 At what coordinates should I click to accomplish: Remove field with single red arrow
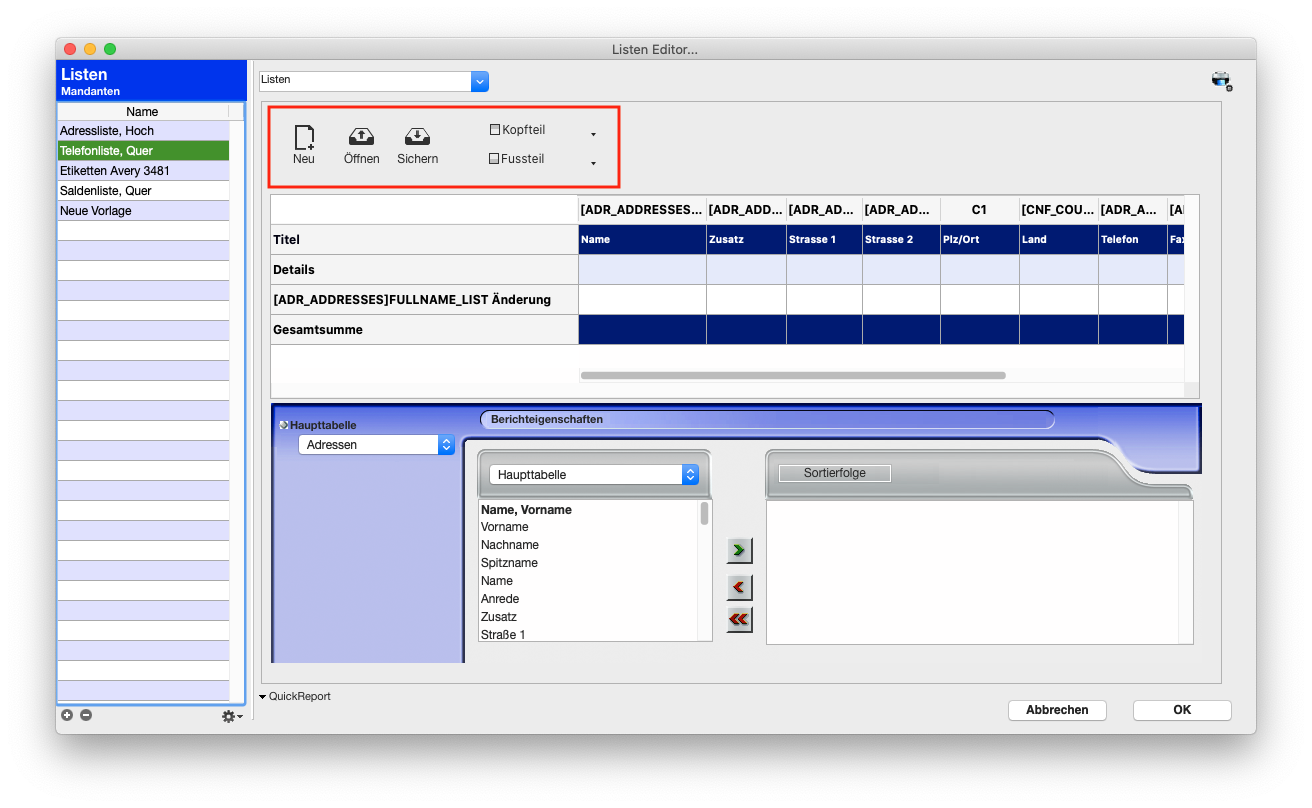point(739,587)
